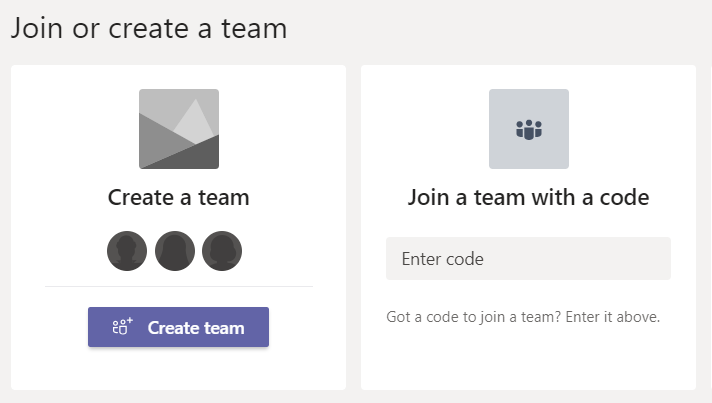Click the 'Create team' label on button
The width and height of the screenshot is (712, 403).
(196, 328)
